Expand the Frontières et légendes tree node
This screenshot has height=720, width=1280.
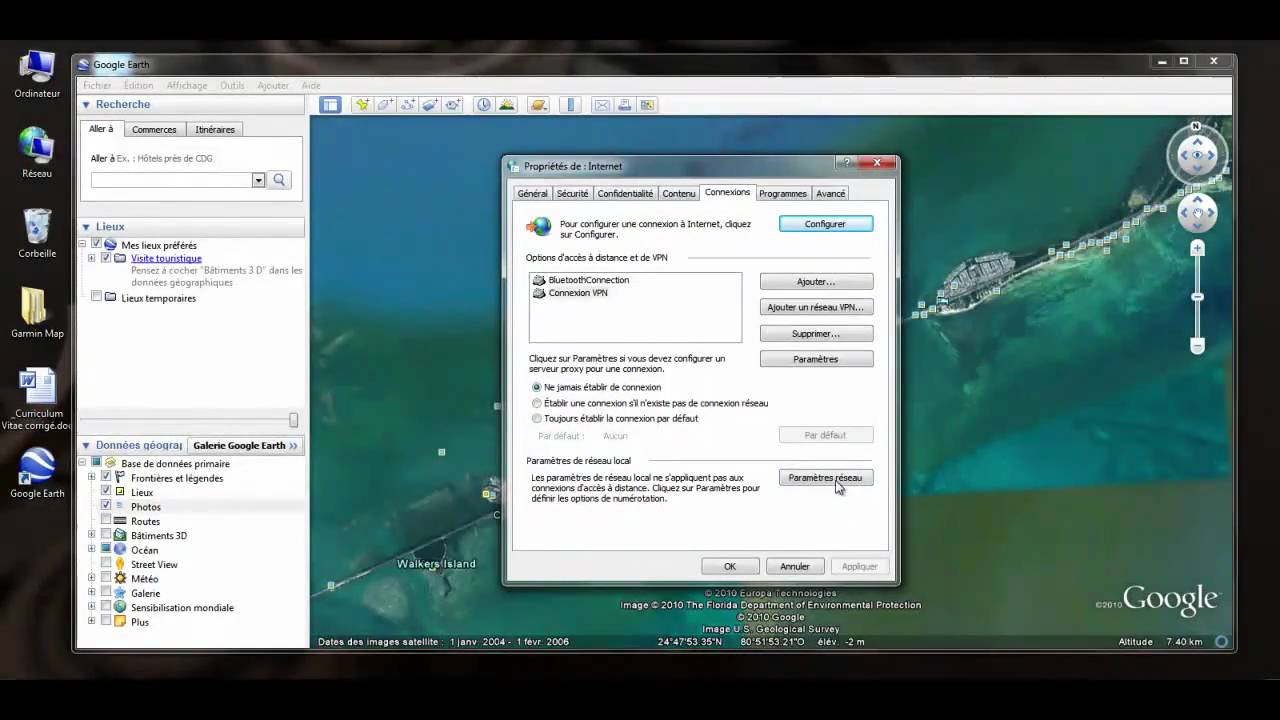92,478
